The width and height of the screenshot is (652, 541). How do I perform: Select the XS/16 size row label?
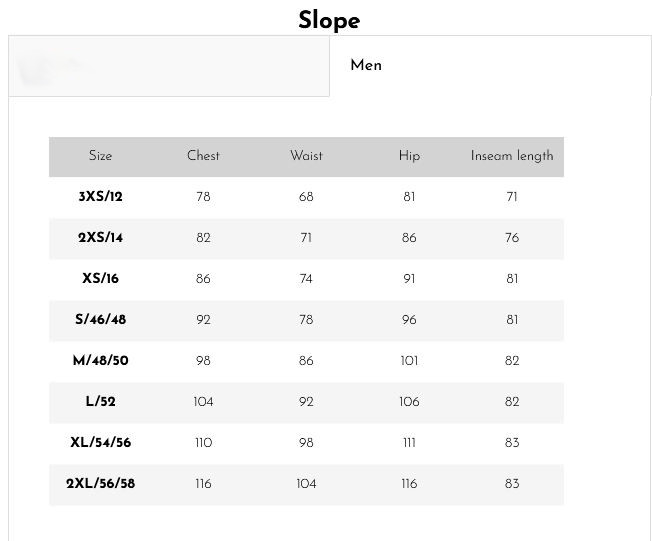tap(100, 279)
